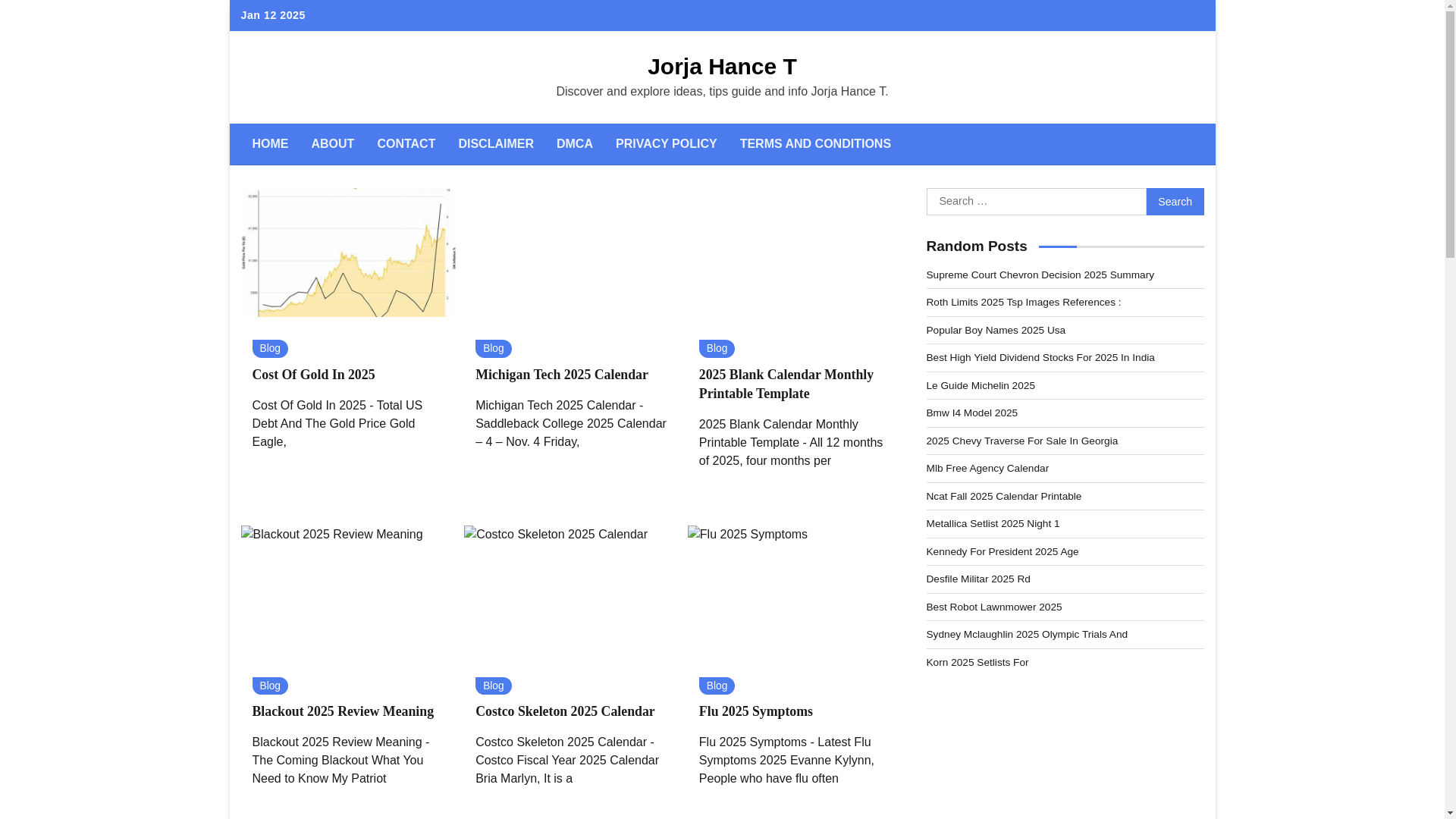This screenshot has width=1456, height=819.
Task: Open Desfile Militar 2025 Rd link
Action: 978,579
